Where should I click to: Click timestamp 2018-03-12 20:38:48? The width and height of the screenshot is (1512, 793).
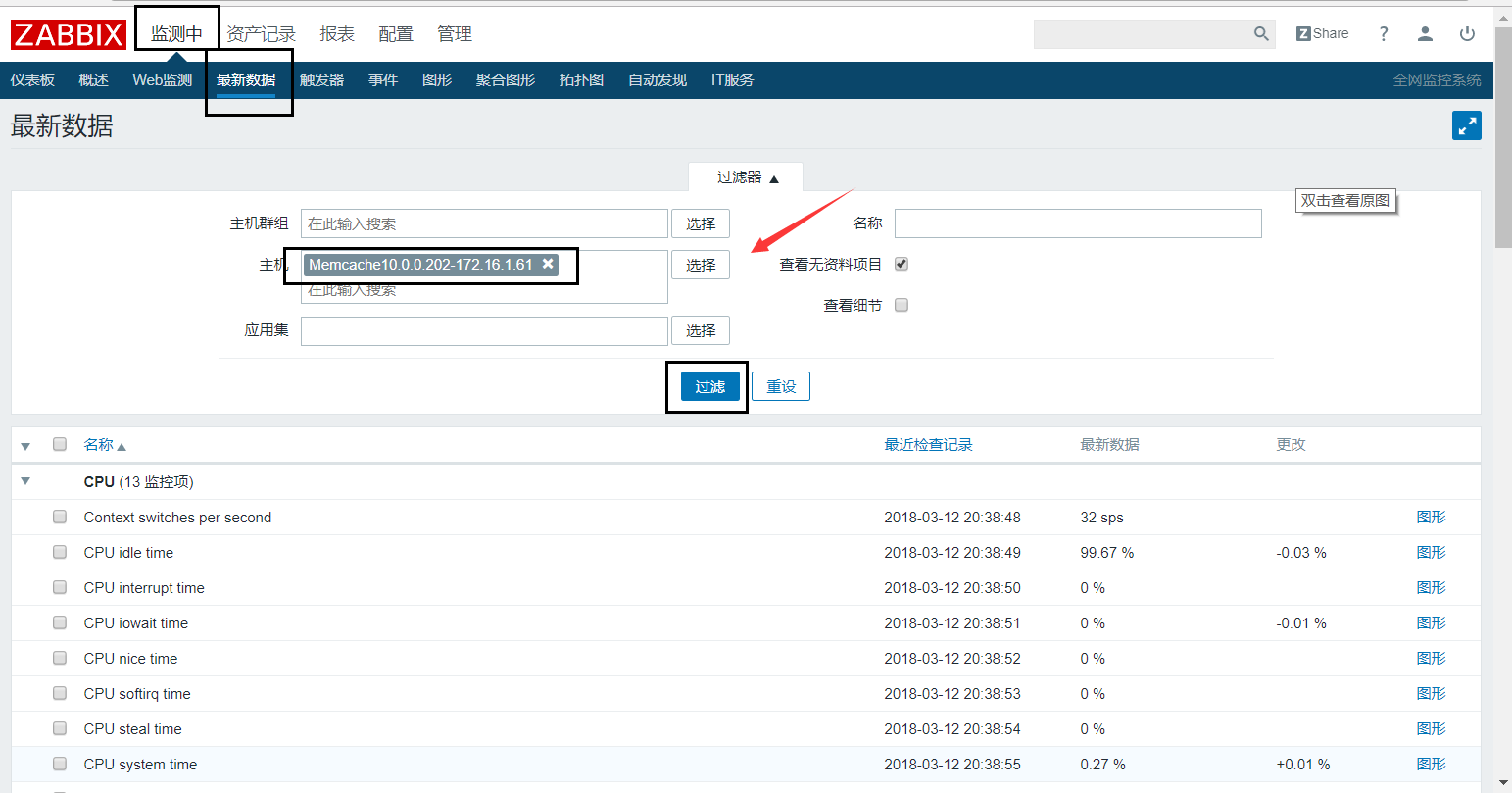click(951, 518)
